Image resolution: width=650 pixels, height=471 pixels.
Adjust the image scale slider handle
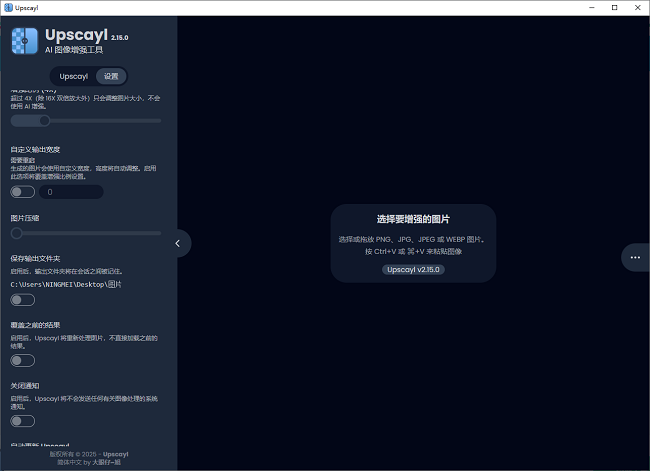45,121
